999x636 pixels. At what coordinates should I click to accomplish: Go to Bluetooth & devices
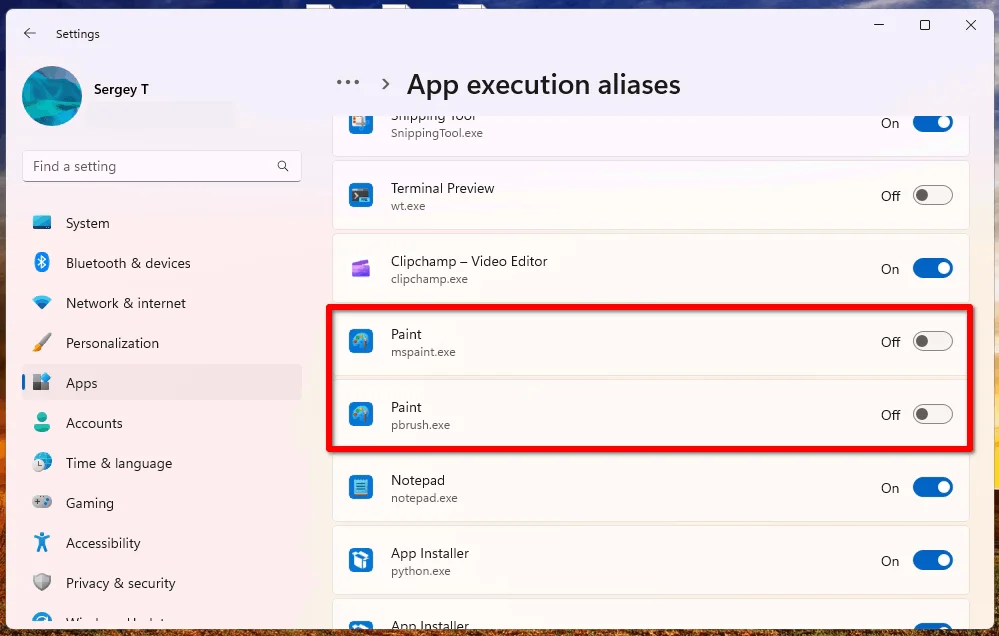coord(128,263)
